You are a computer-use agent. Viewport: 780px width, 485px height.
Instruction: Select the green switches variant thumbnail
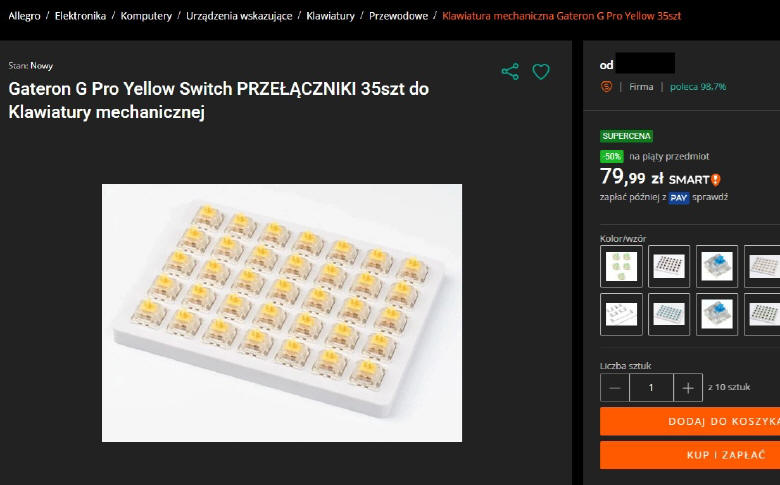point(621,266)
